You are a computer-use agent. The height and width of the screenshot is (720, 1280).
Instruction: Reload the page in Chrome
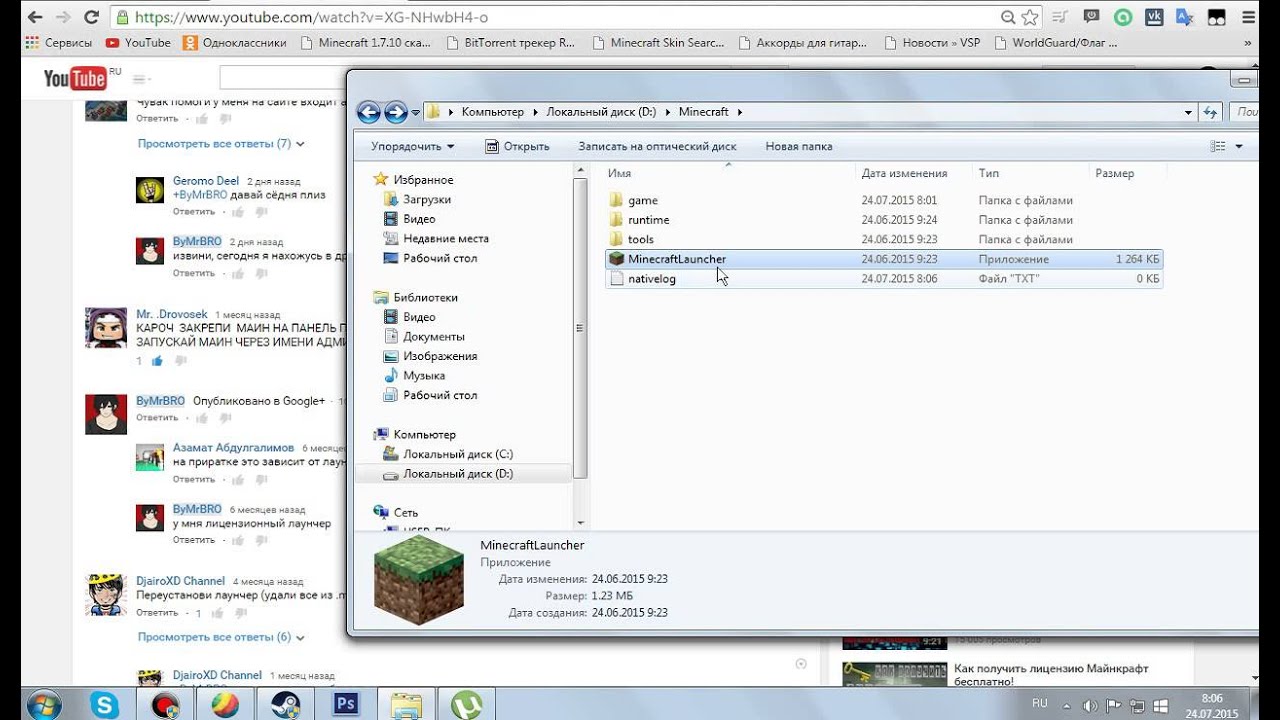91,17
